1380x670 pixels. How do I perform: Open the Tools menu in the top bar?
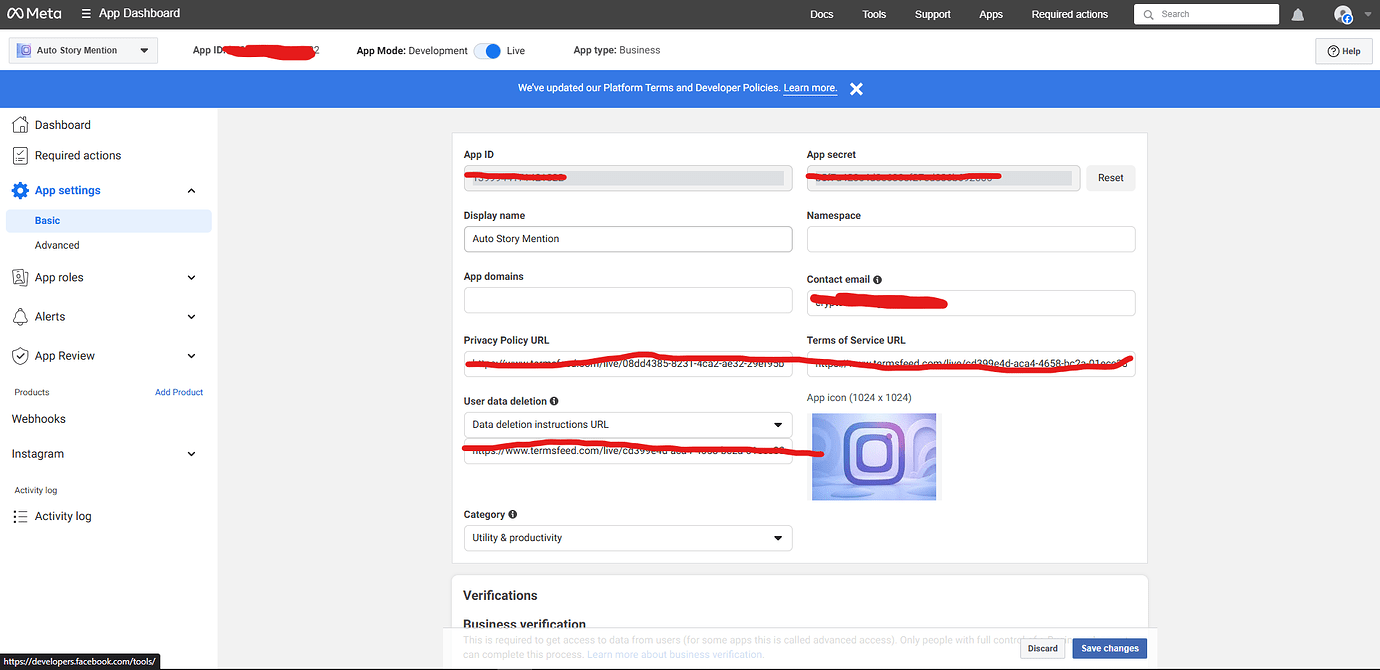point(873,14)
